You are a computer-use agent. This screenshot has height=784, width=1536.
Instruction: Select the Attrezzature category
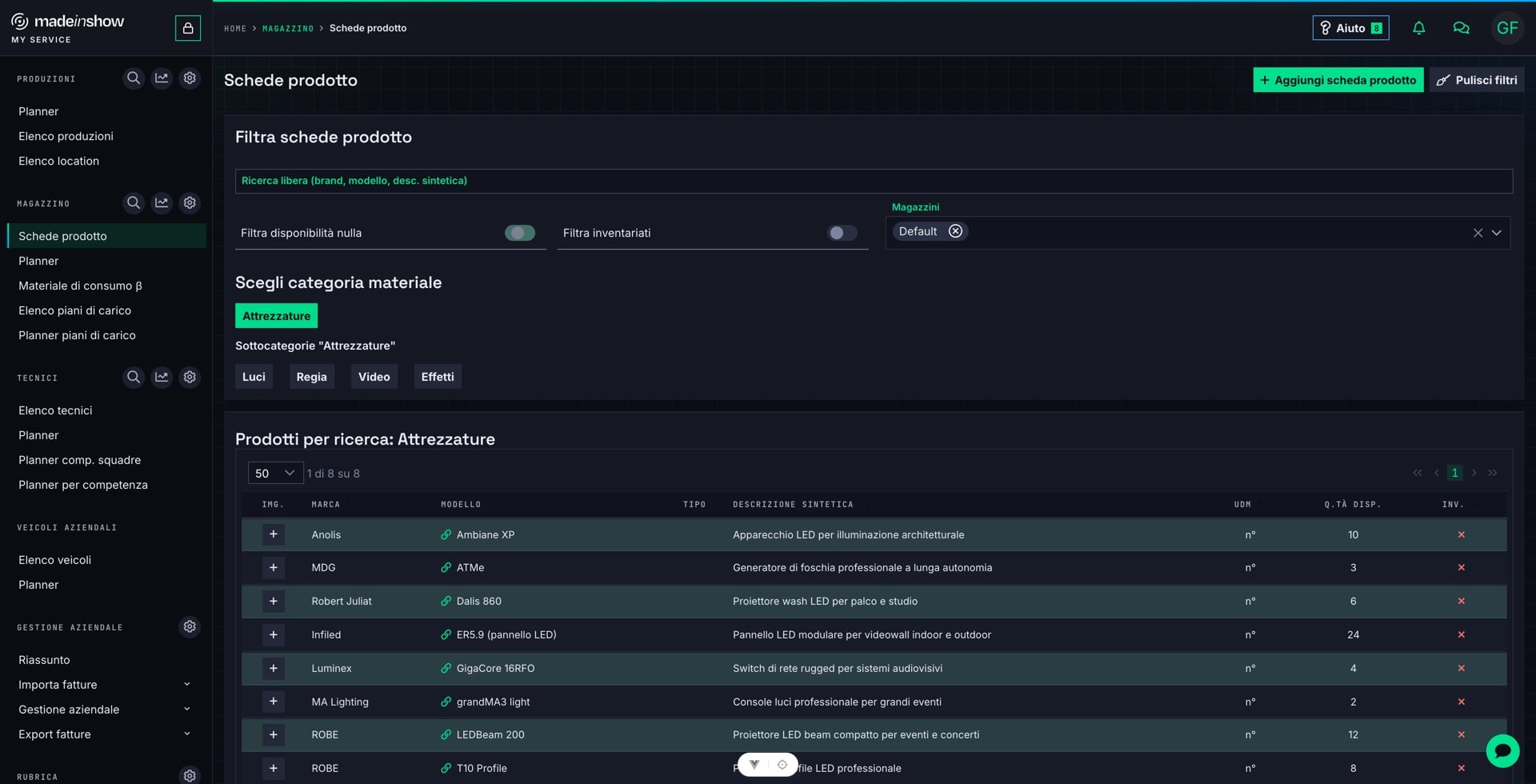[276, 316]
